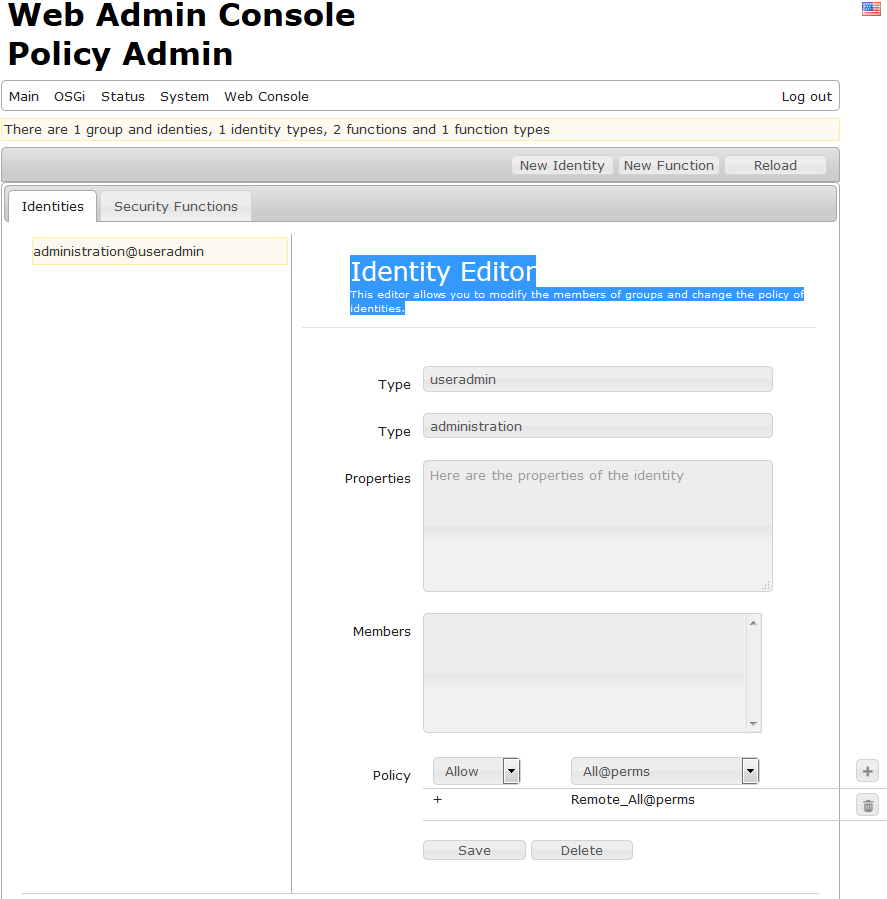887x899 pixels.
Task: Open the Web Console menu
Action: point(266,97)
